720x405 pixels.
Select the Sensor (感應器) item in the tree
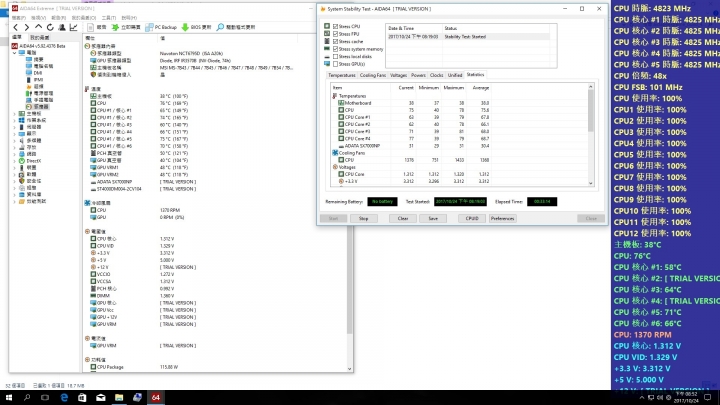38,107
